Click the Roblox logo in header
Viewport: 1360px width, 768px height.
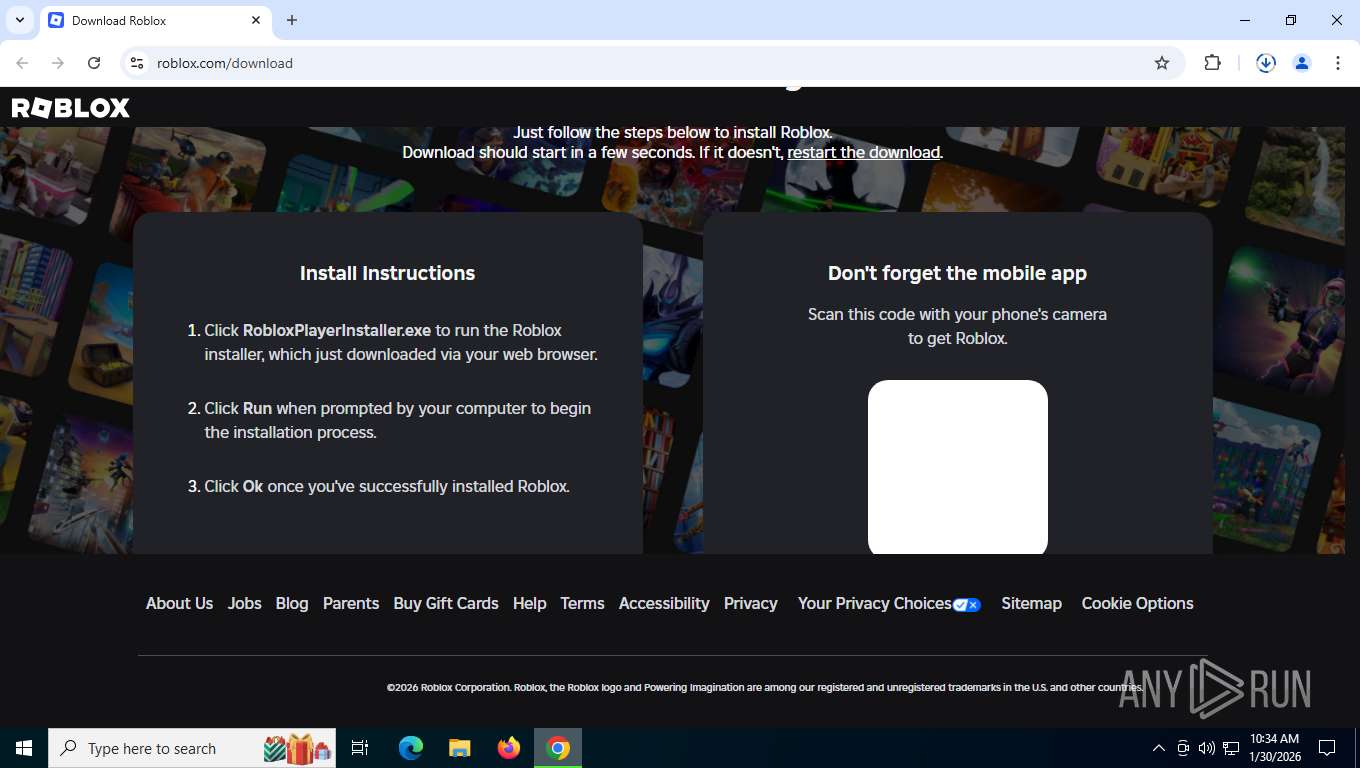(71, 108)
